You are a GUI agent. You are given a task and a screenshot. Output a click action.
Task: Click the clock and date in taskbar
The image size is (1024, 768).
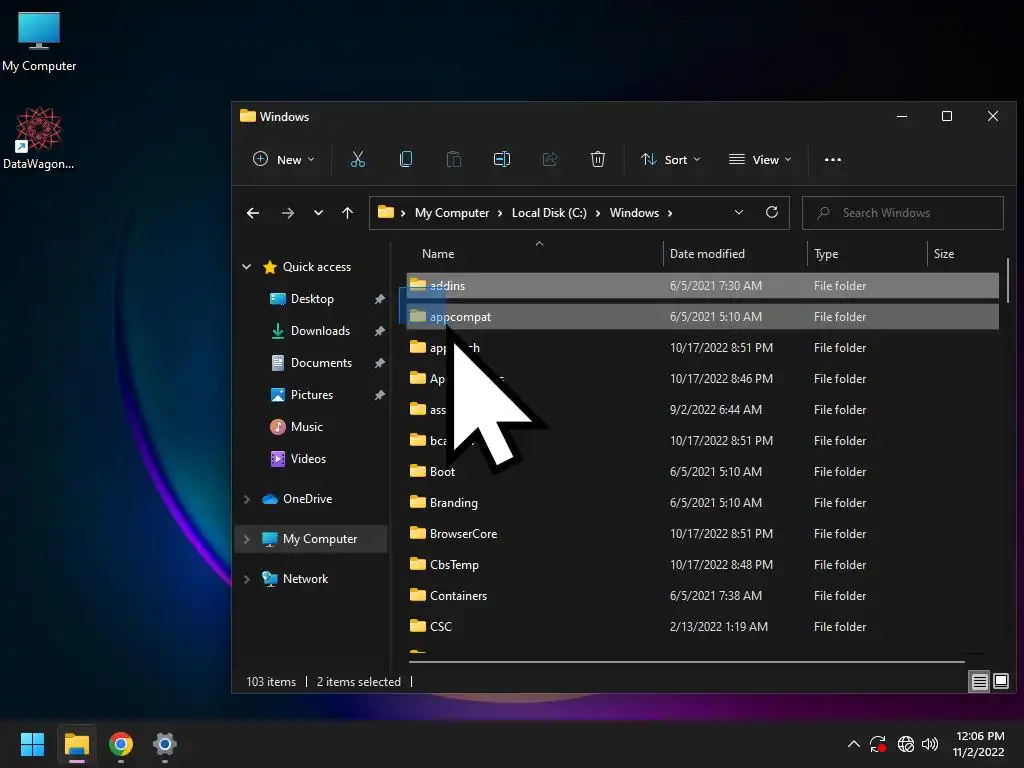pos(979,744)
